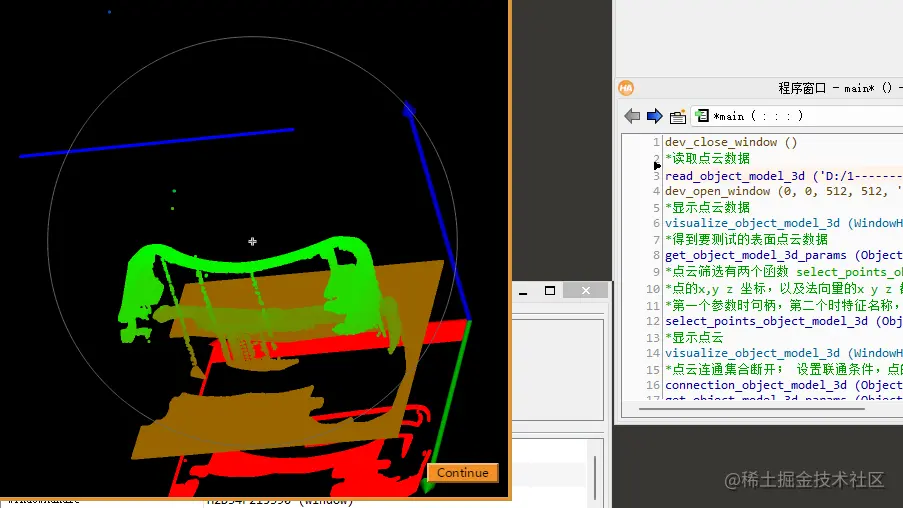The height and width of the screenshot is (508, 903).
Task: Click the minimize button of the small window
Action: point(523,291)
